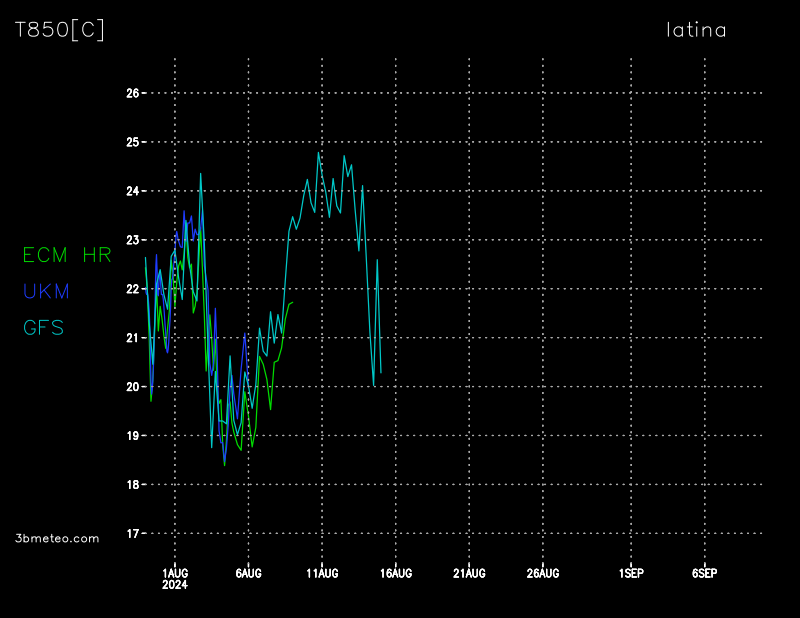
Task: Select the 6AUG date tick label
Action: point(248,573)
